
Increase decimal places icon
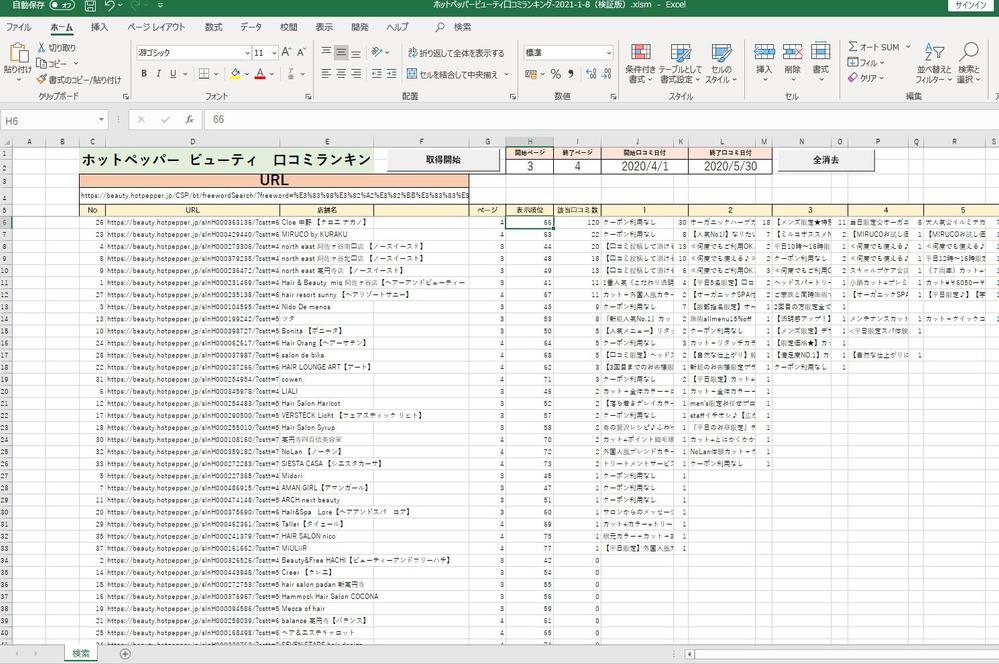point(591,75)
